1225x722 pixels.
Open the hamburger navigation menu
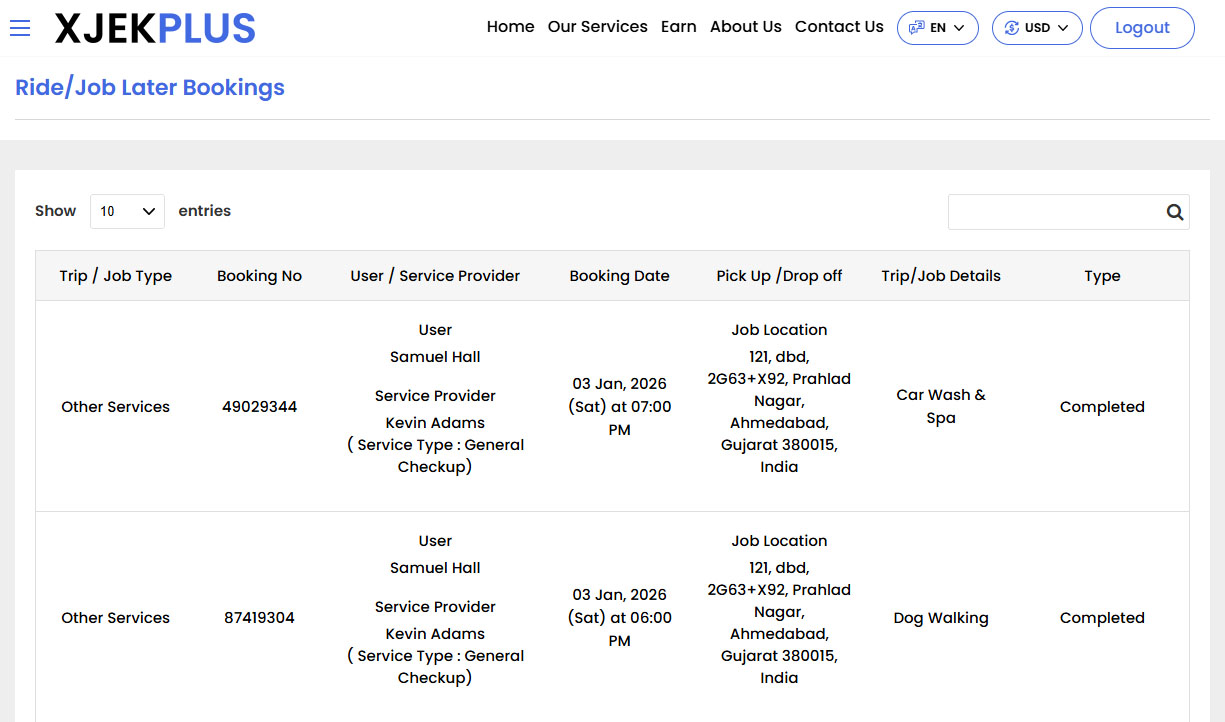pos(20,27)
